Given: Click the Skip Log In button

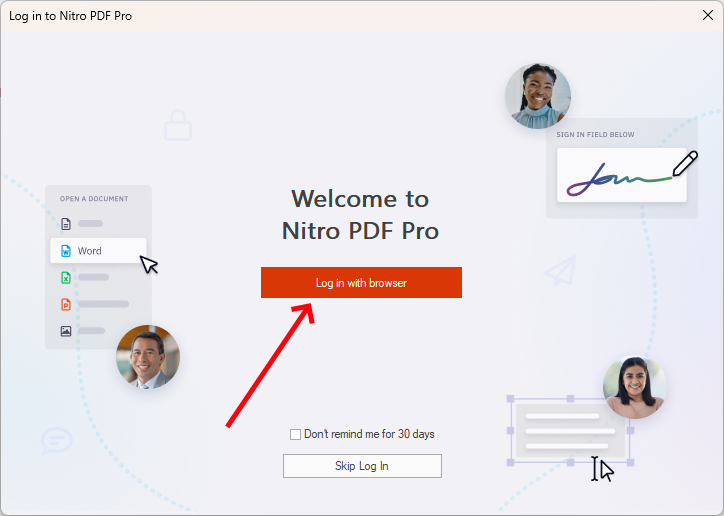Looking at the screenshot, I should coord(362,466).
